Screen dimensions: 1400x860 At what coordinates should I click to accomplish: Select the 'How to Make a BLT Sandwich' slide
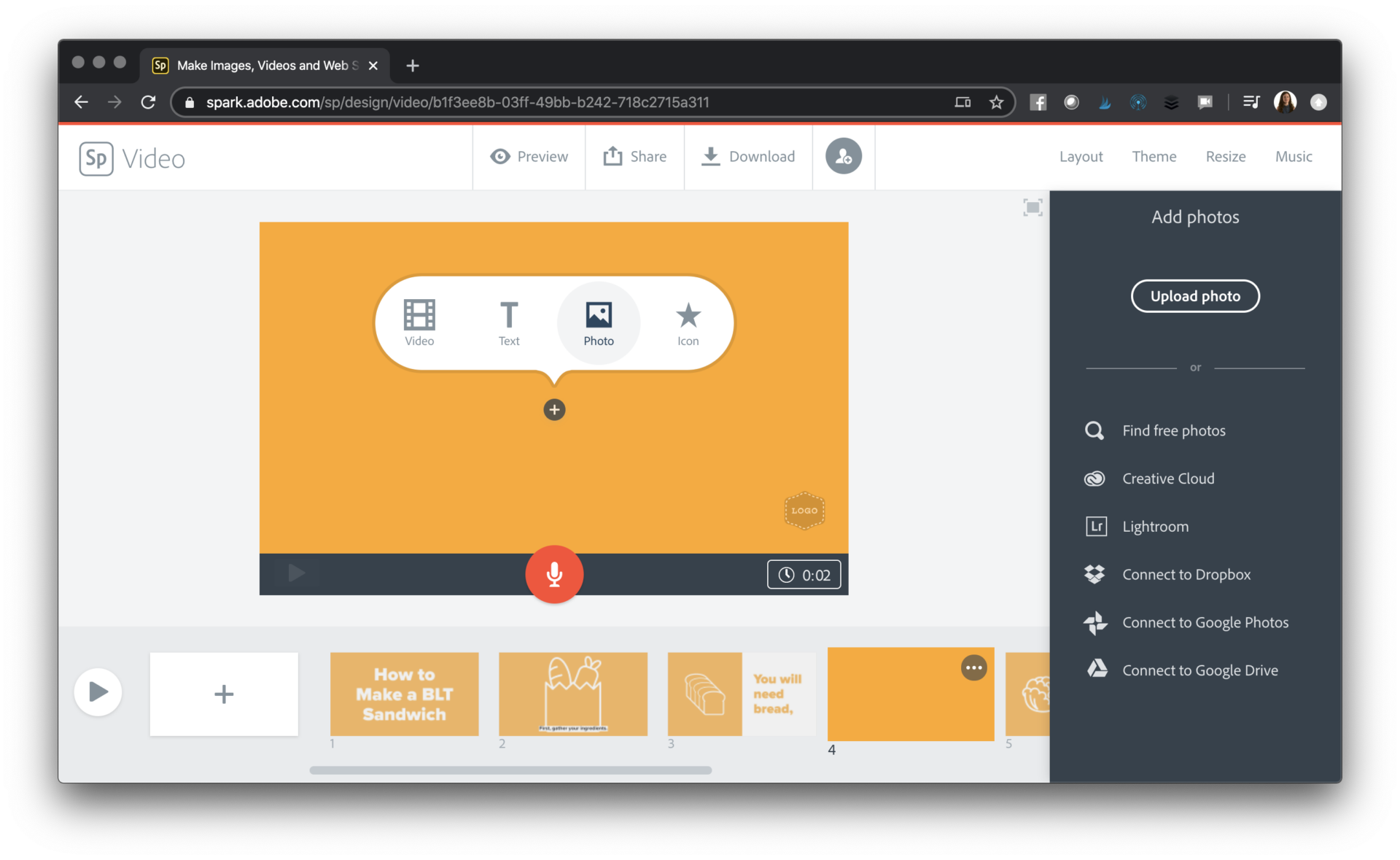[x=404, y=694]
